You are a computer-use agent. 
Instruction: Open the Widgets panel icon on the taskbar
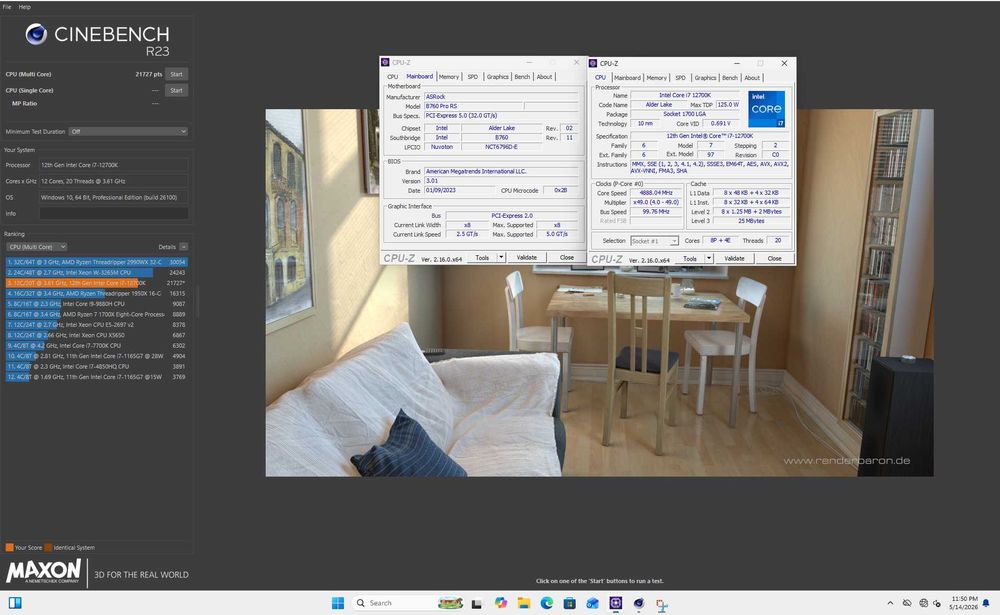(15, 603)
